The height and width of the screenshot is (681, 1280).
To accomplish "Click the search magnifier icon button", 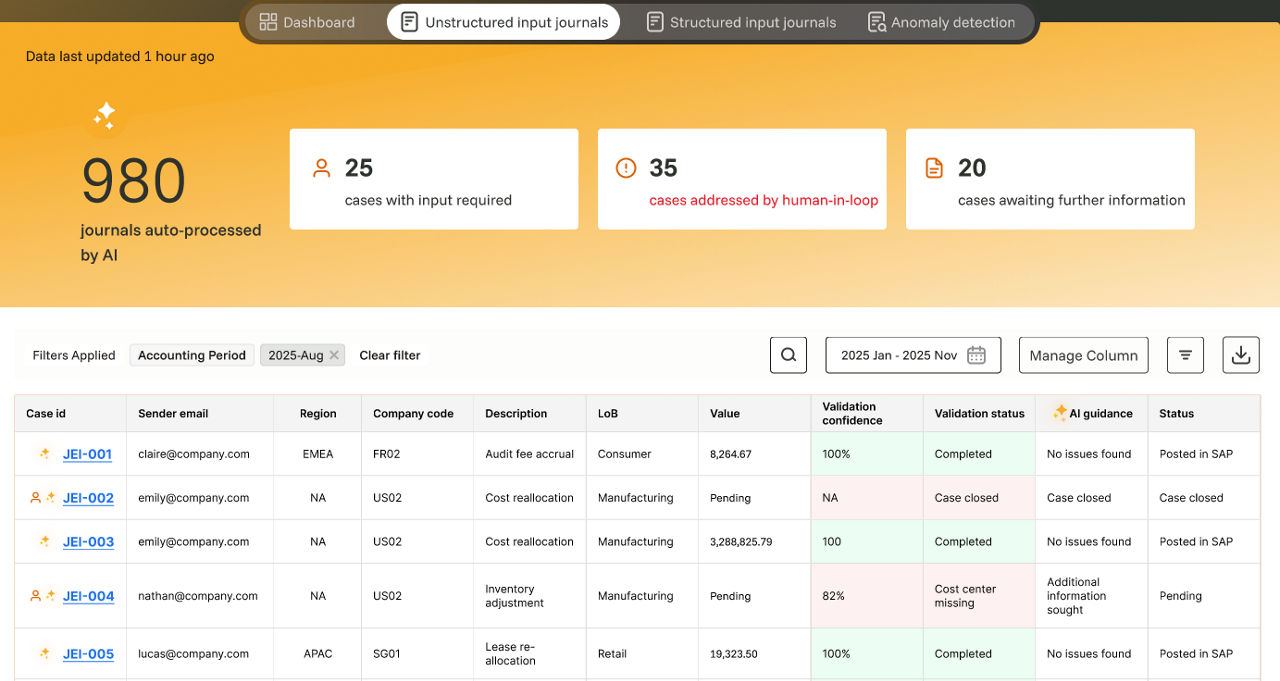I will (x=788, y=355).
